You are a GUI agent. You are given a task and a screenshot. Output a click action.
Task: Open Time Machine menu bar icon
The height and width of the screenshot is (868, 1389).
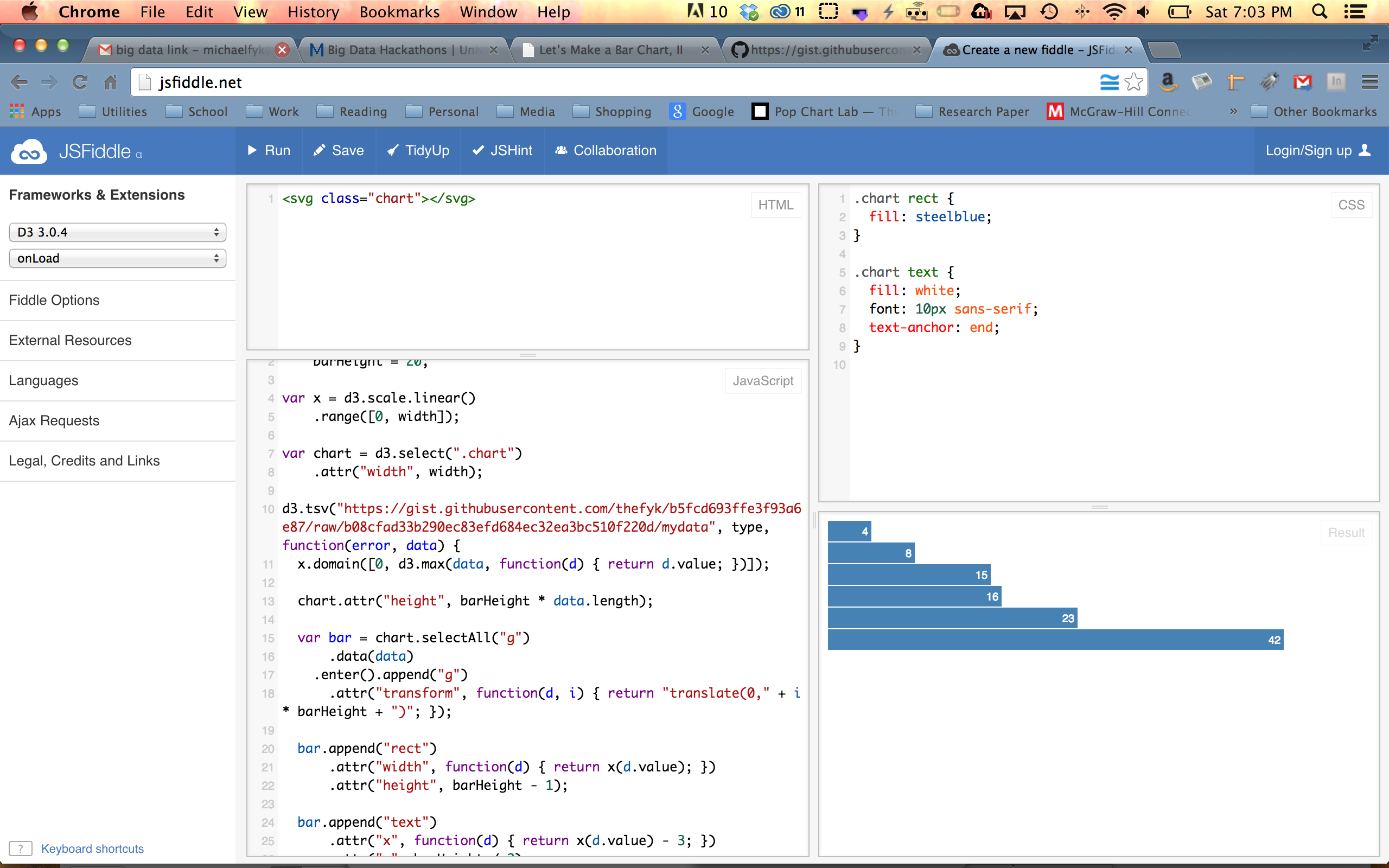(x=1049, y=11)
